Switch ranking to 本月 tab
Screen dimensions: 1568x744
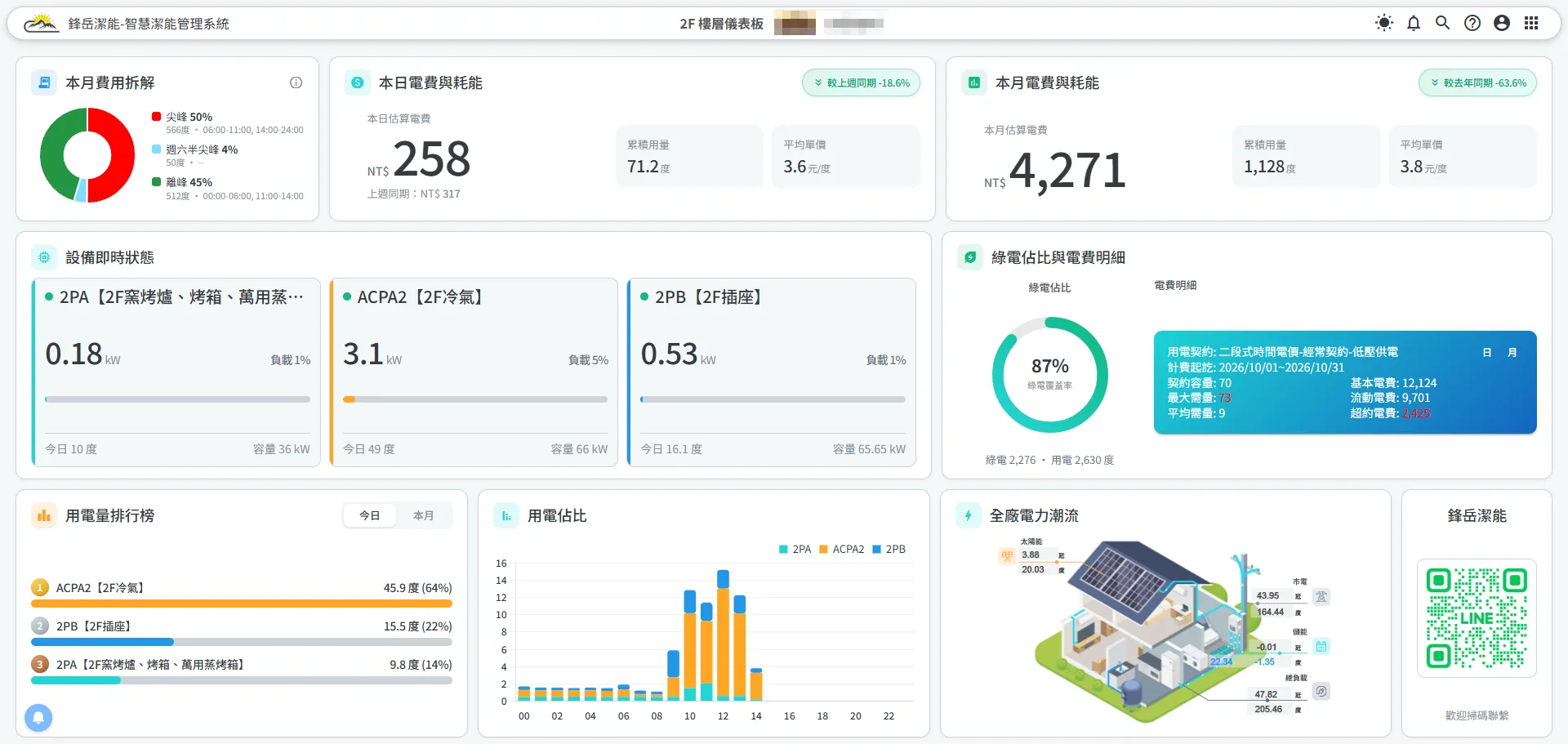423,515
